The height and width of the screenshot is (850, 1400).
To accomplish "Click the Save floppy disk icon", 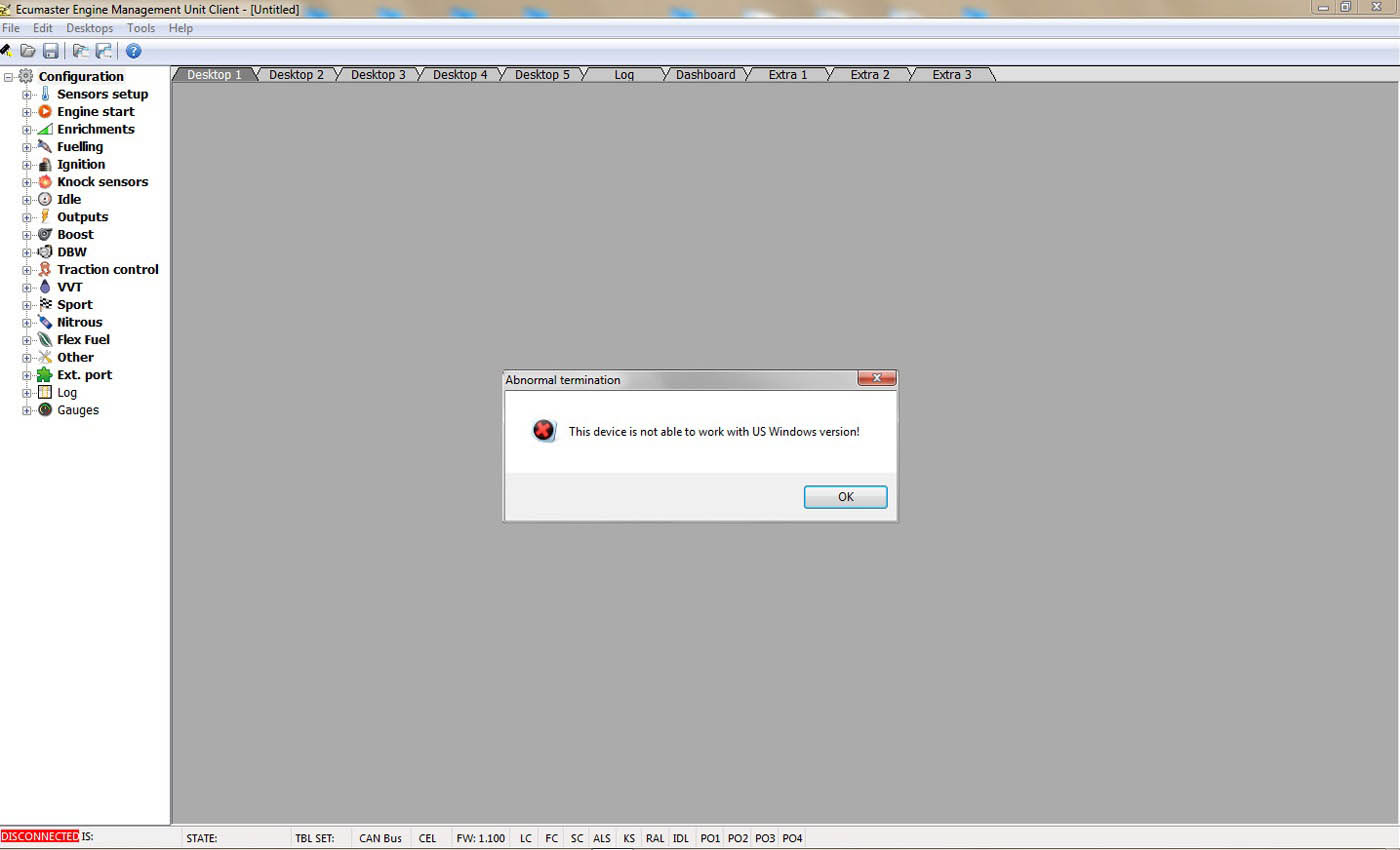I will tap(50, 50).
